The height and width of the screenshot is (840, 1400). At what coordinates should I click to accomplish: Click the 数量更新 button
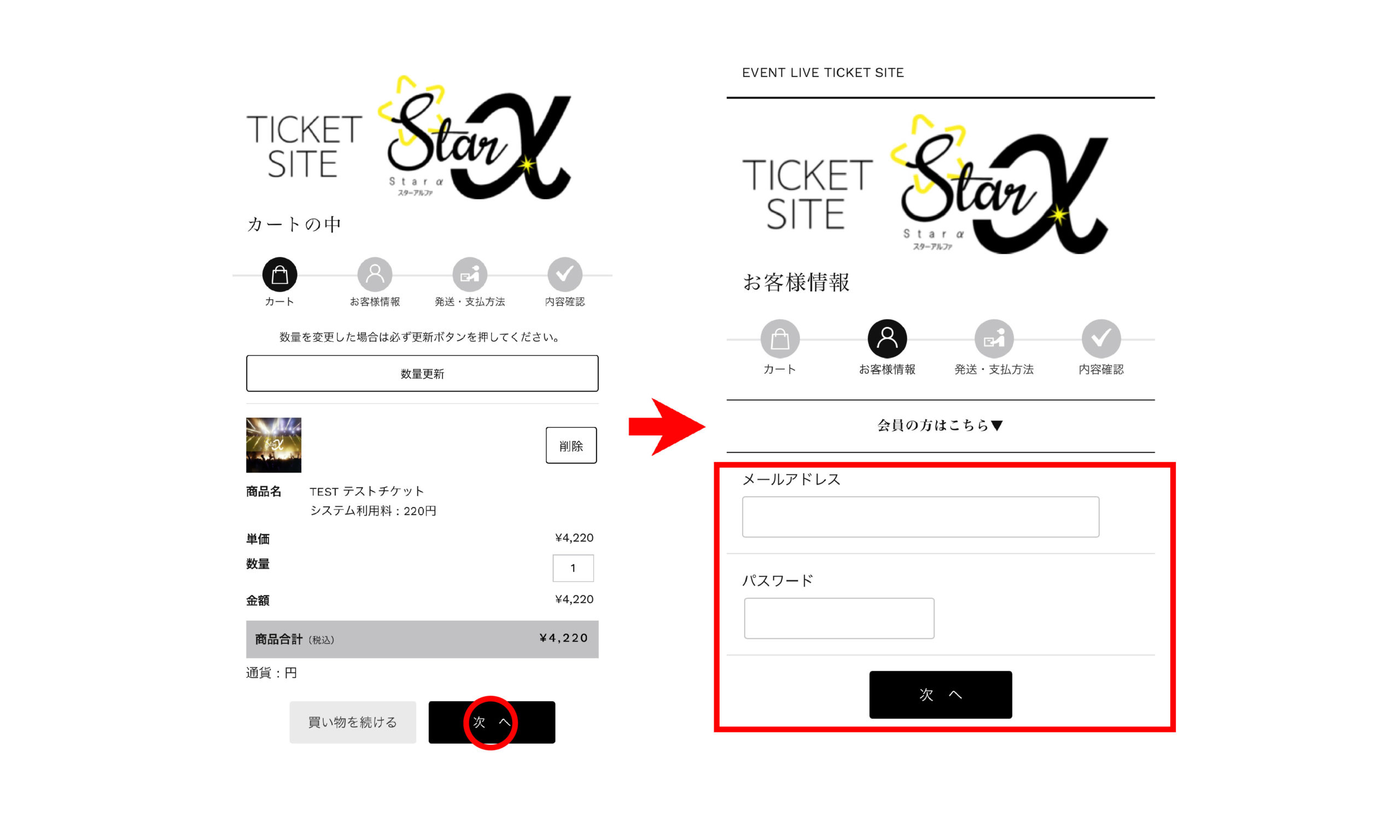422,373
